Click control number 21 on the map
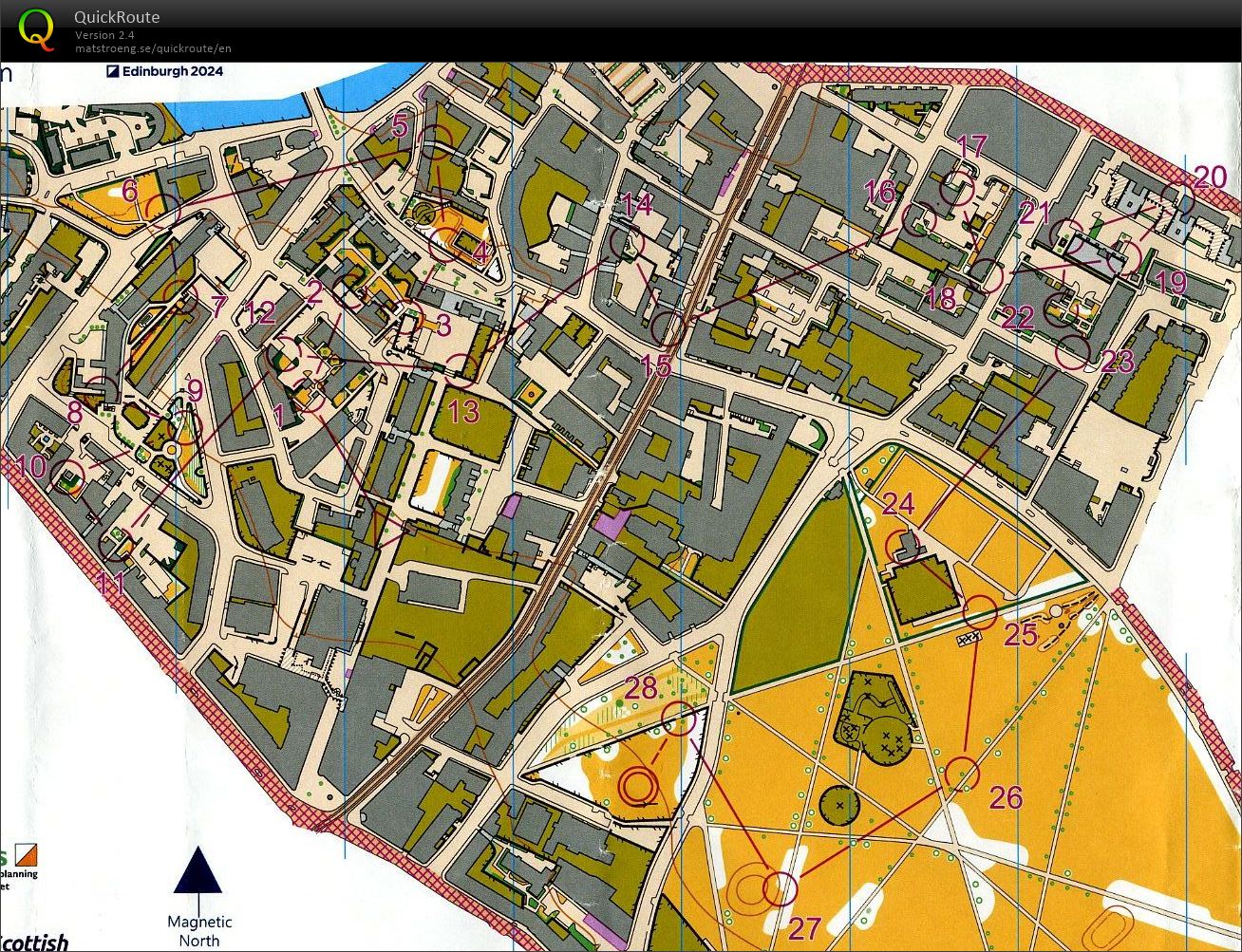1242x952 pixels. coord(1034,213)
